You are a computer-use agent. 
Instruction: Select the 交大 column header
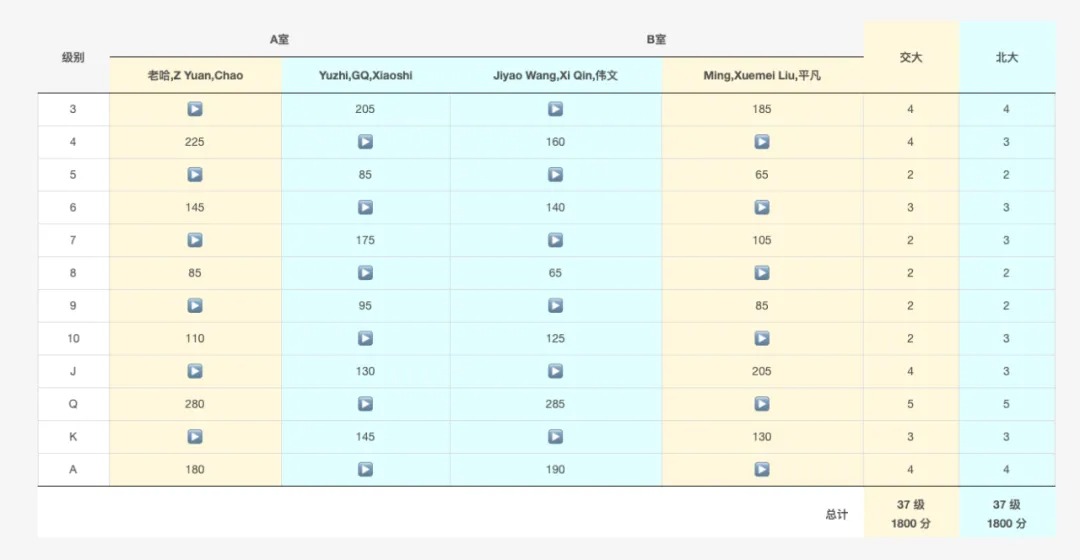point(910,58)
